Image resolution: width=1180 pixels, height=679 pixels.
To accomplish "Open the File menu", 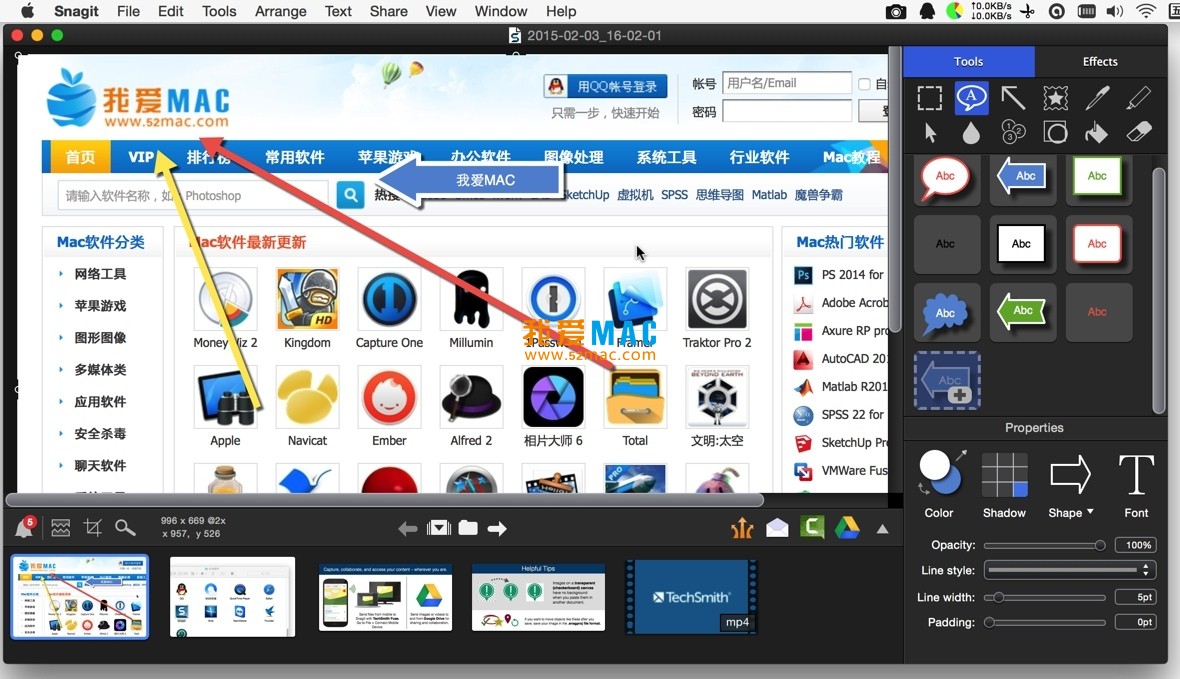I will click(x=128, y=11).
